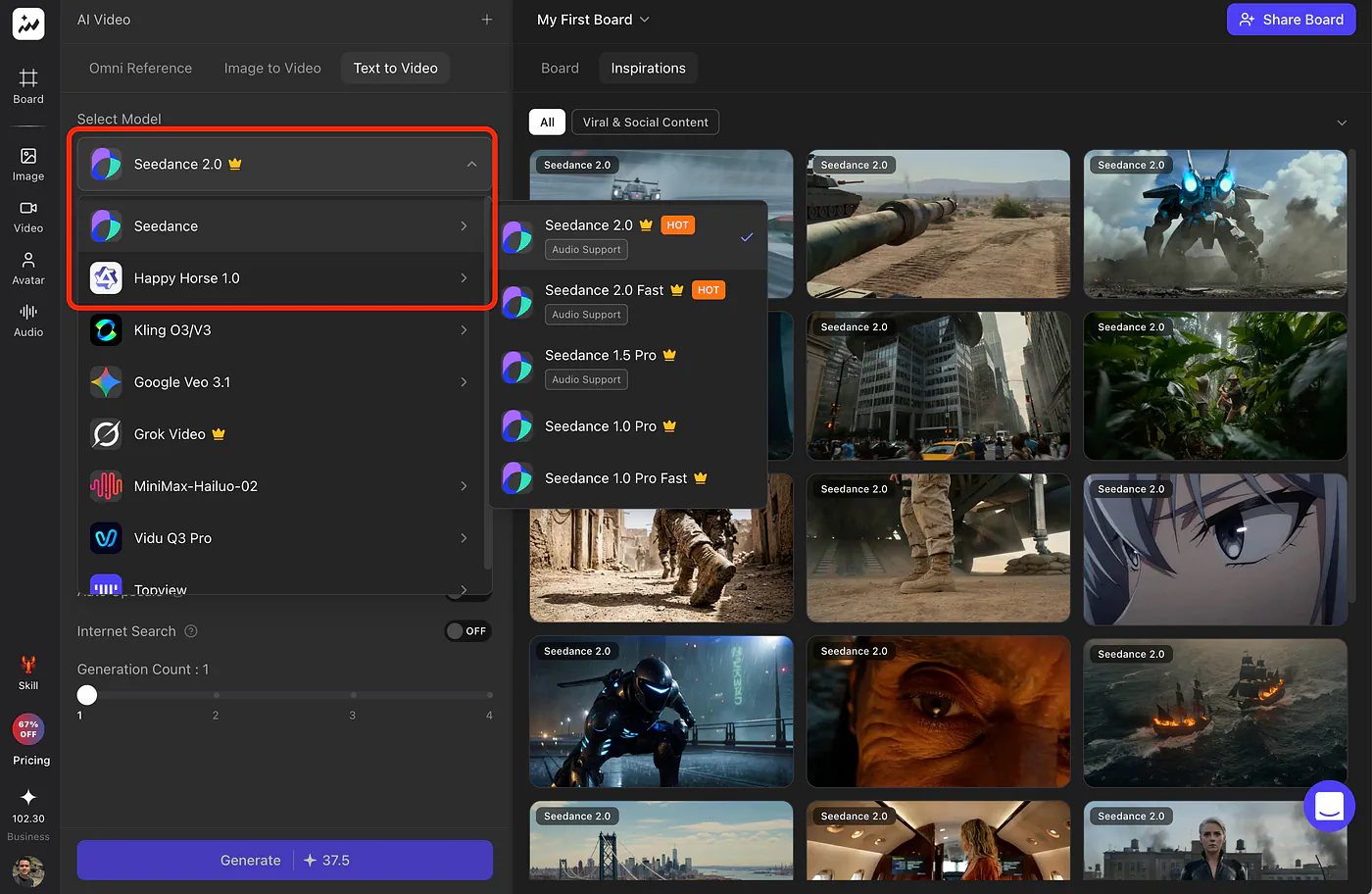This screenshot has height=894, width=1372.
Task: Open the Audio tool in sidebar
Action: 28,321
